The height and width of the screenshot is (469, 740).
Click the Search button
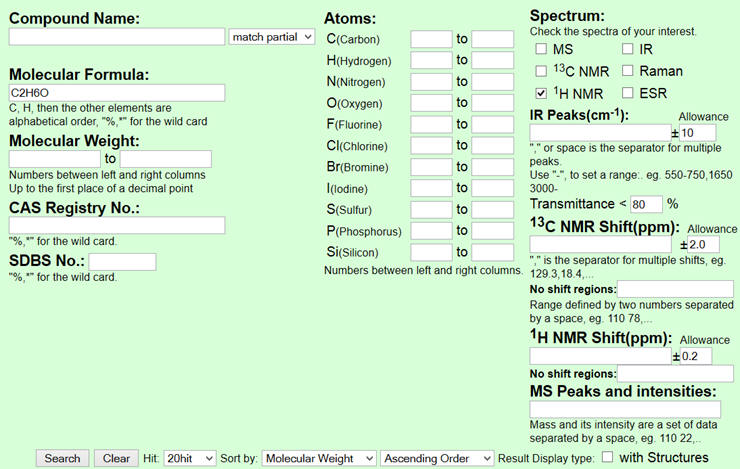(x=62, y=458)
